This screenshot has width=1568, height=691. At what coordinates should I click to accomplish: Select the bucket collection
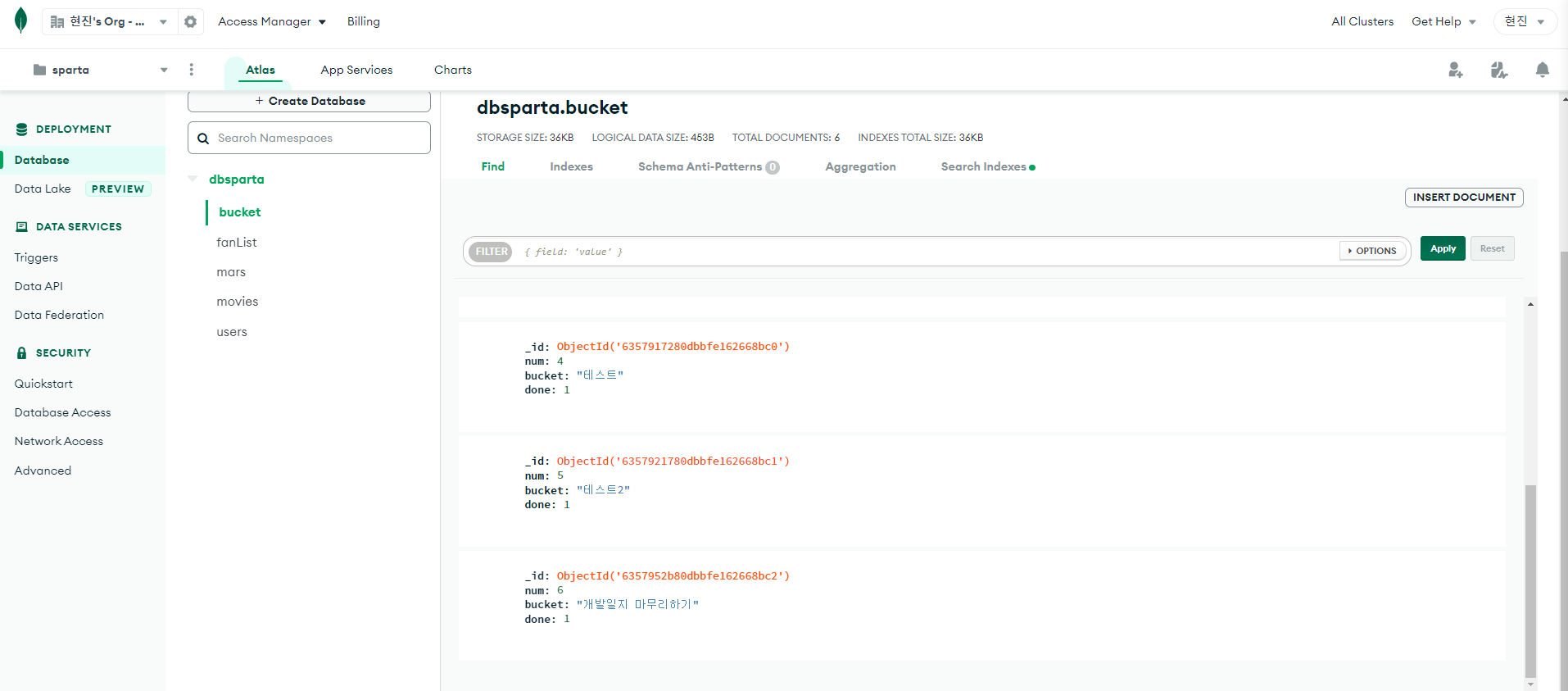click(240, 211)
